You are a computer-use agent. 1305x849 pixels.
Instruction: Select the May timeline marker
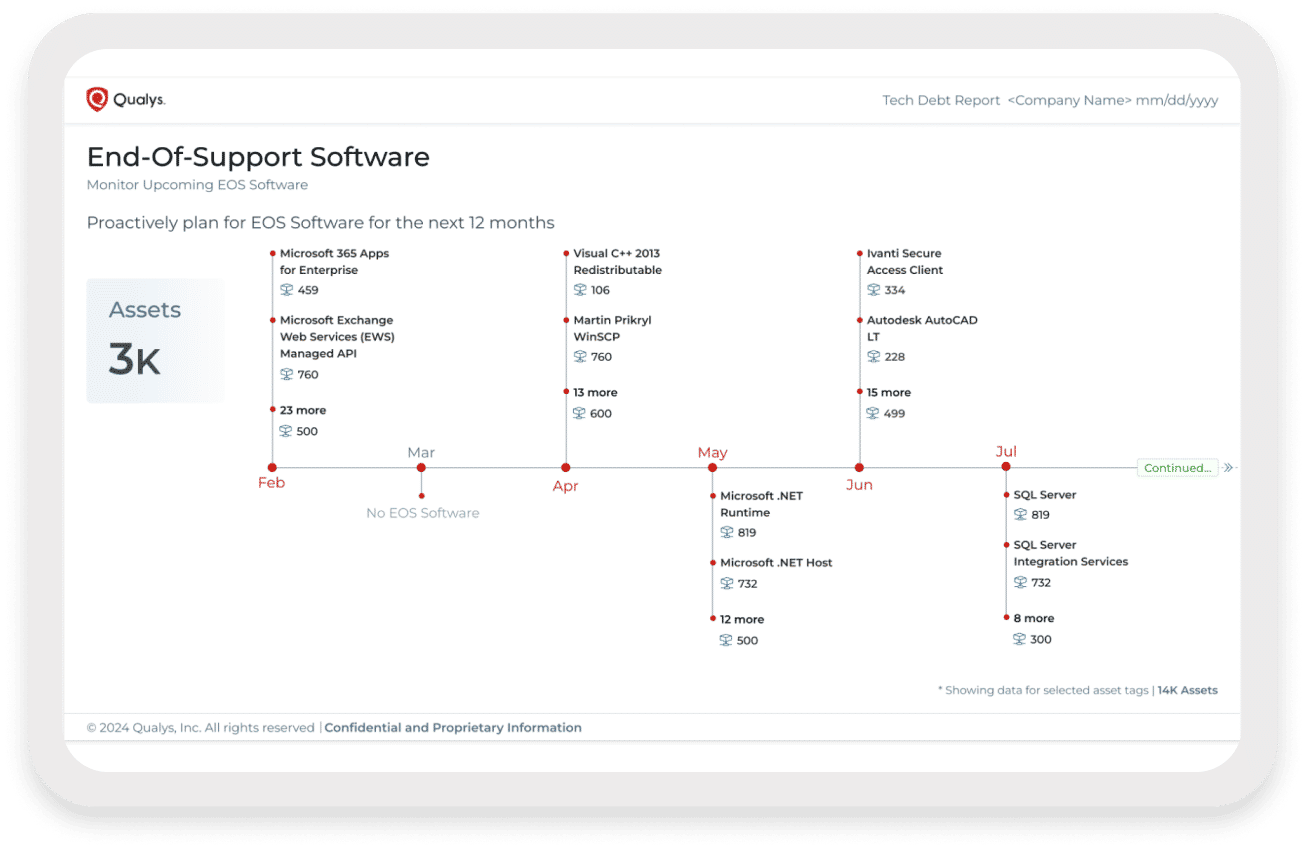tap(712, 467)
